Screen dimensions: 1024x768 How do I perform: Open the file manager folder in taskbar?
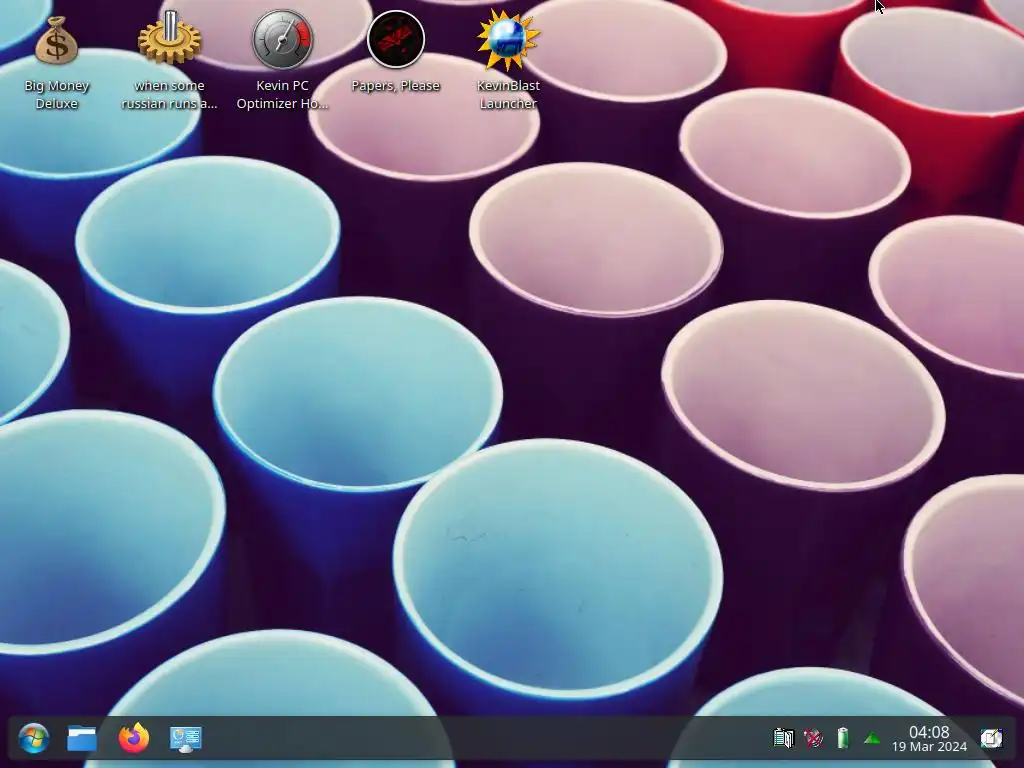82,739
